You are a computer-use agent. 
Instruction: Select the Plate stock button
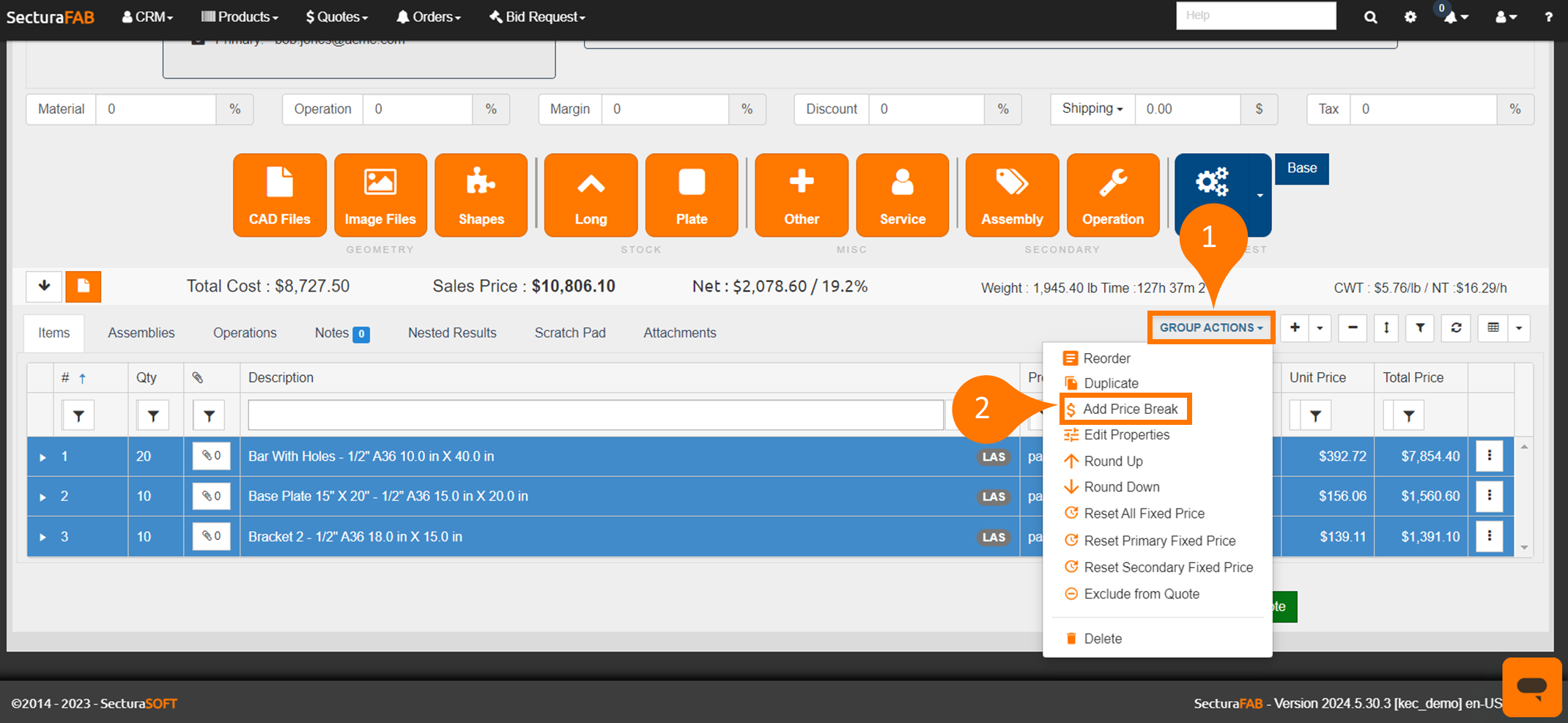[691, 195]
